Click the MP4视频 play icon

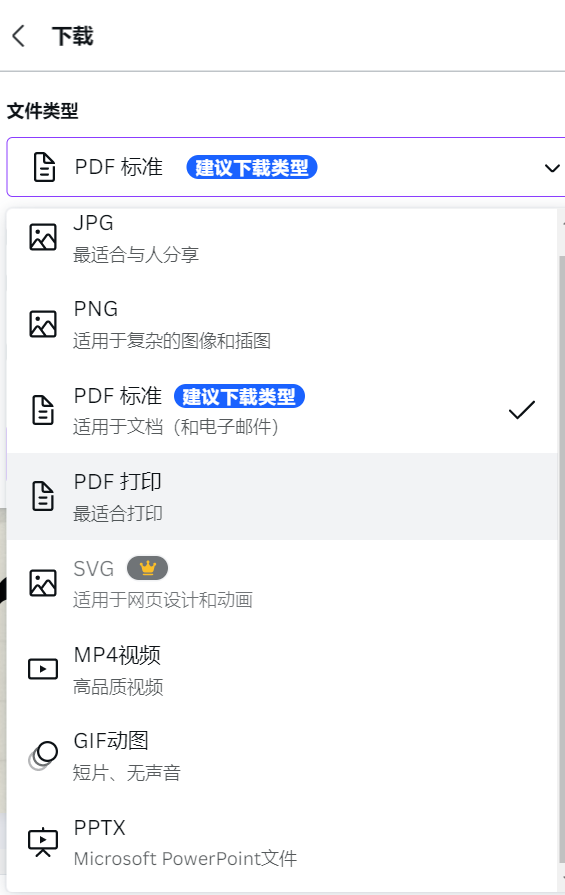[x=43, y=669]
